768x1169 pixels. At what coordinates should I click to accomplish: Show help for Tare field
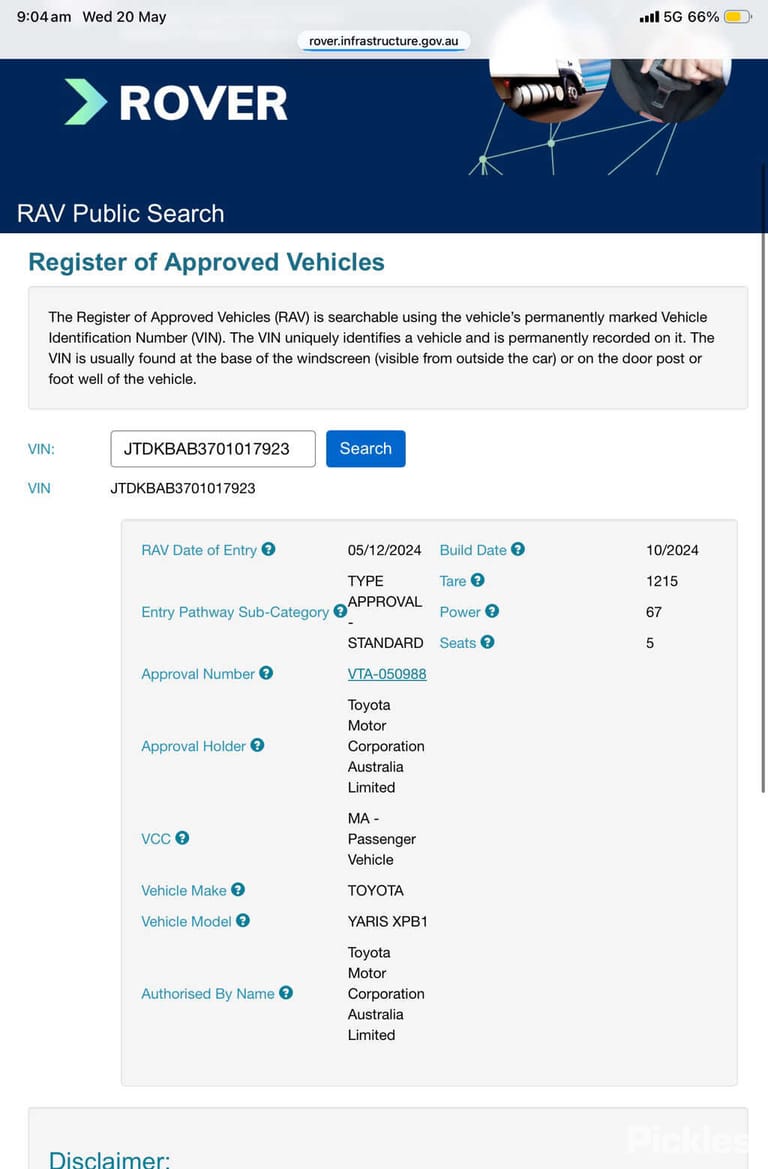(x=478, y=580)
